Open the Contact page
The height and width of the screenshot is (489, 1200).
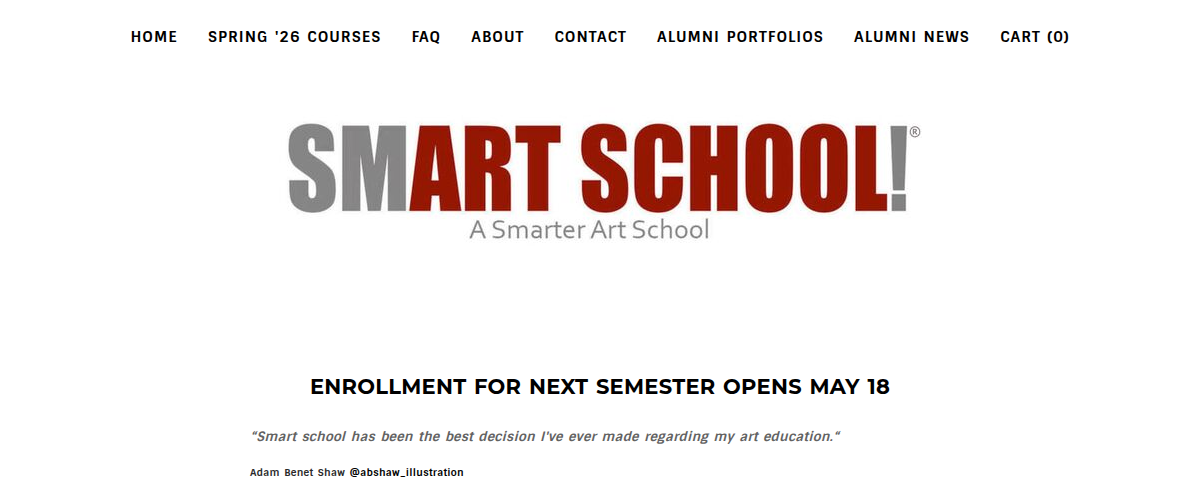(x=590, y=37)
